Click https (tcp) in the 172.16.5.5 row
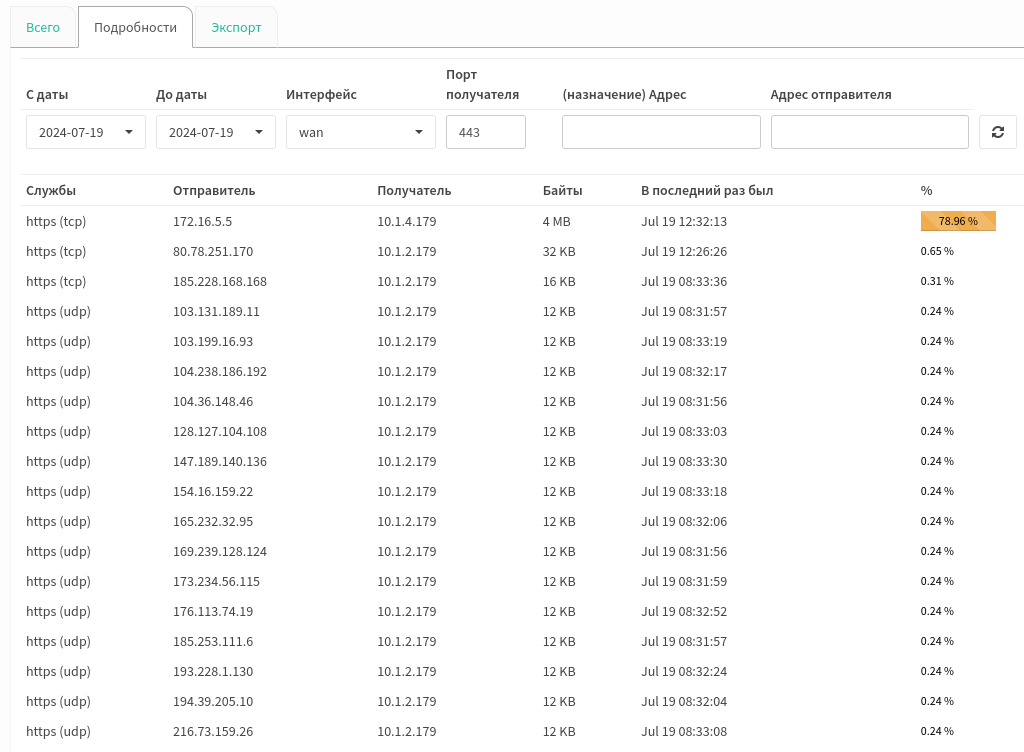The height and width of the screenshot is (752, 1024). pos(56,221)
